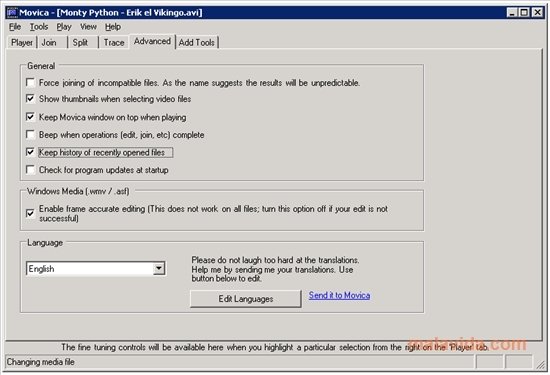The height and width of the screenshot is (375, 550).
Task: Minimize the Movica window
Action: [512, 13]
